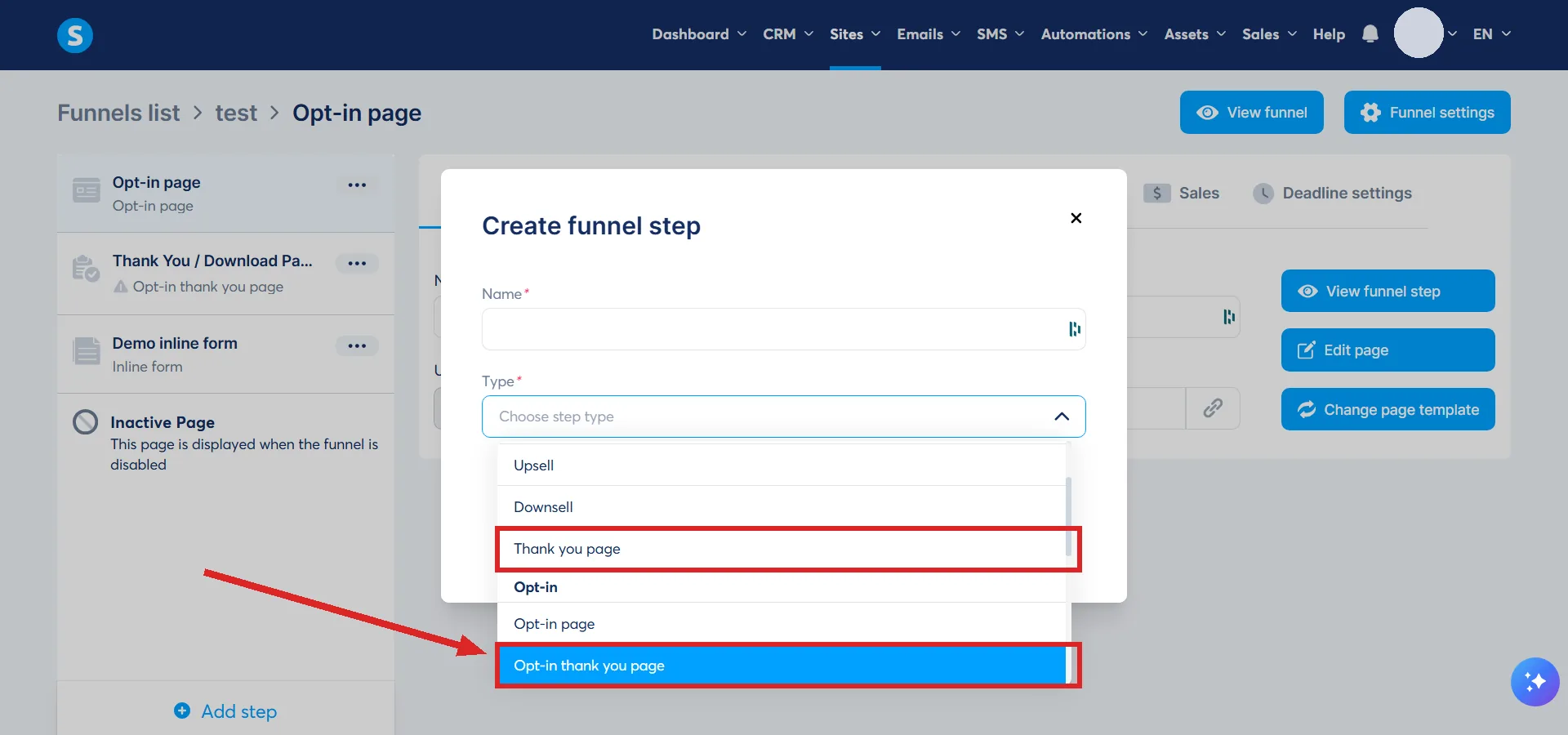
Task: Expand the CRM menu
Action: point(788,34)
